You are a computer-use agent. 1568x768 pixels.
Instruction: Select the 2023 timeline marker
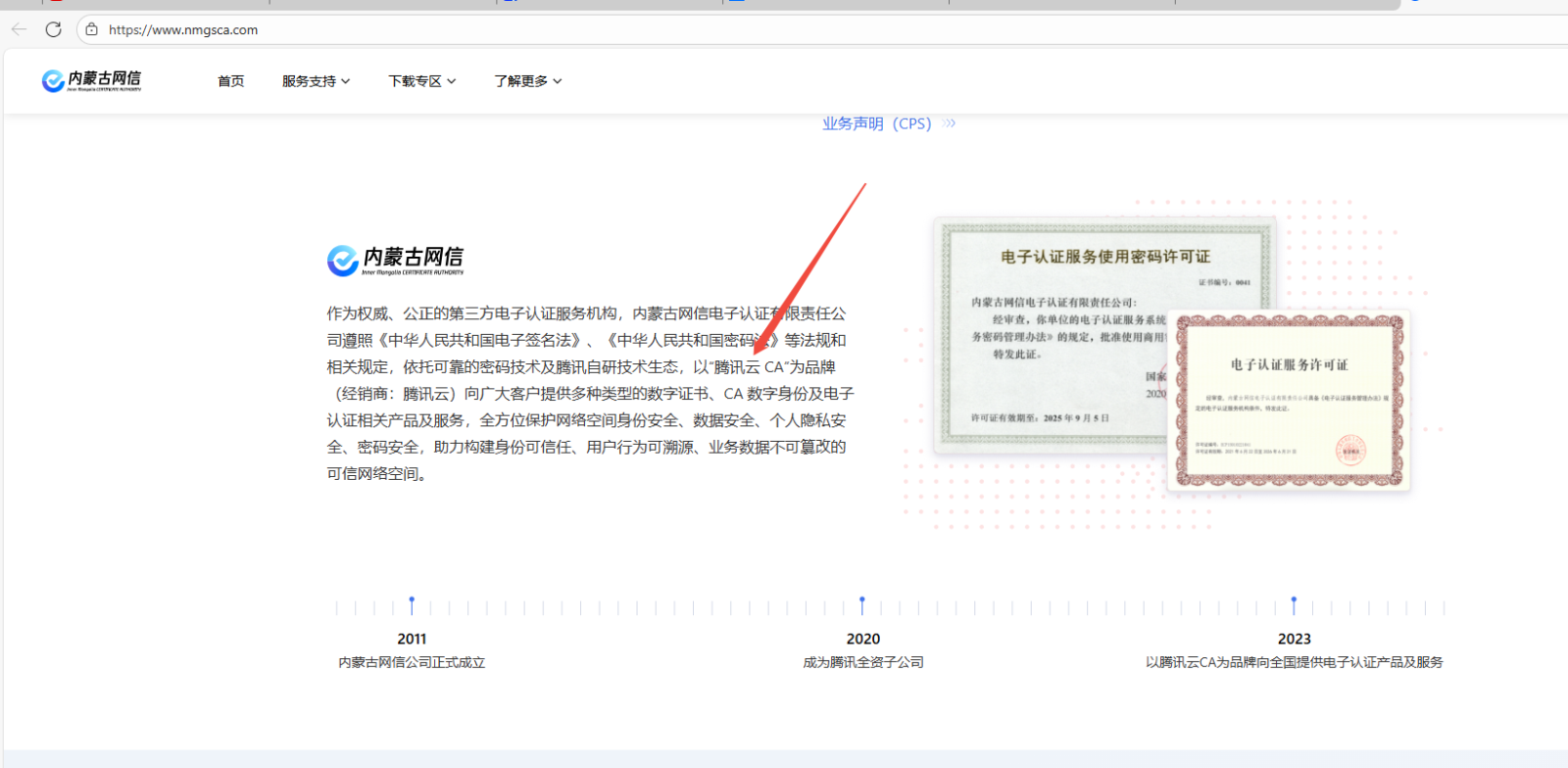pos(1294,605)
